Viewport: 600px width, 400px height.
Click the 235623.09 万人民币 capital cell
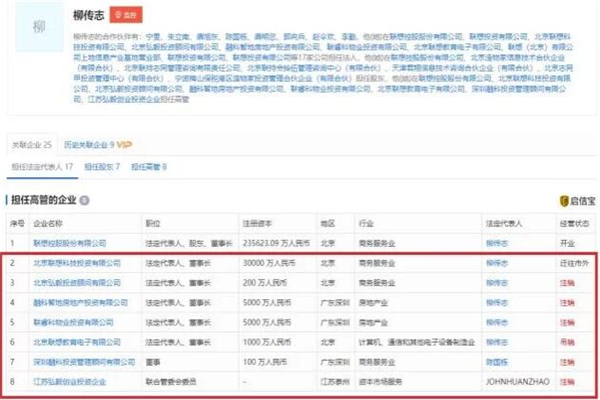coord(276,243)
